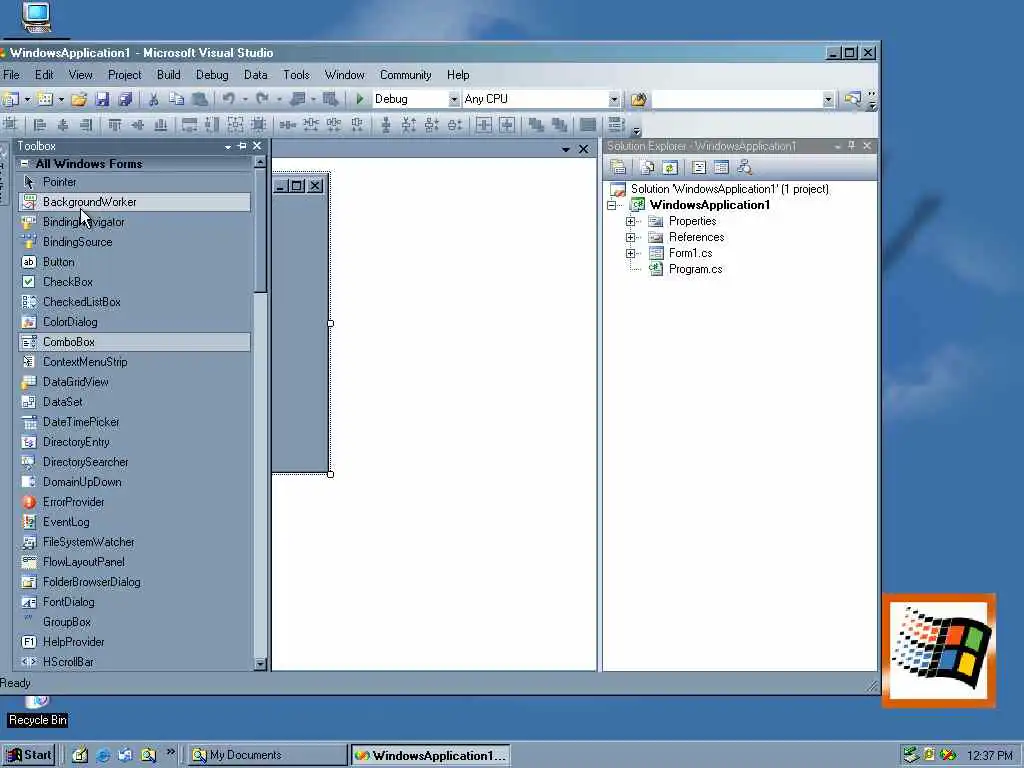The height and width of the screenshot is (768, 1024).
Task: Select the Pointer tool in Toolbox
Action: [x=135, y=182]
